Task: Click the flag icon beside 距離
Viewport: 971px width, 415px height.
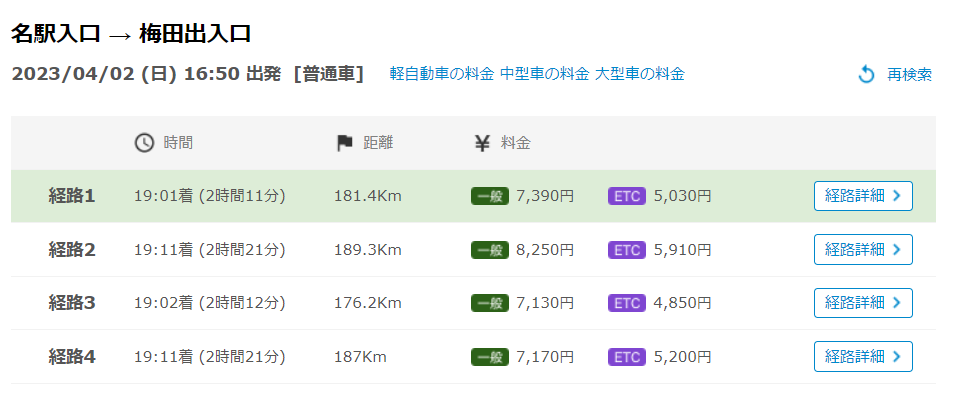Action: coord(345,143)
